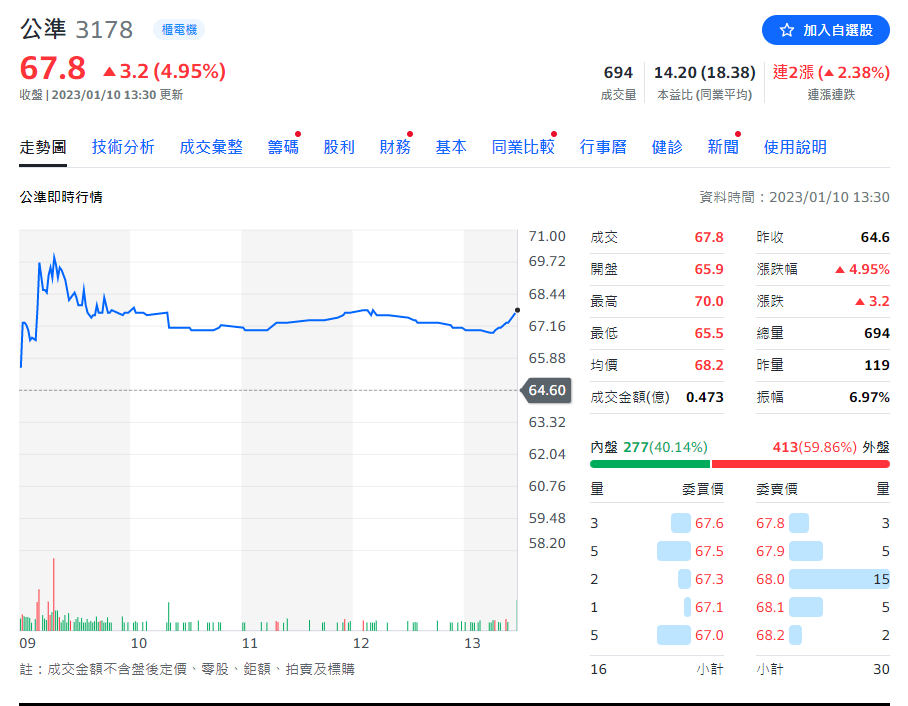Select the 籌碼 tab

coord(283,147)
